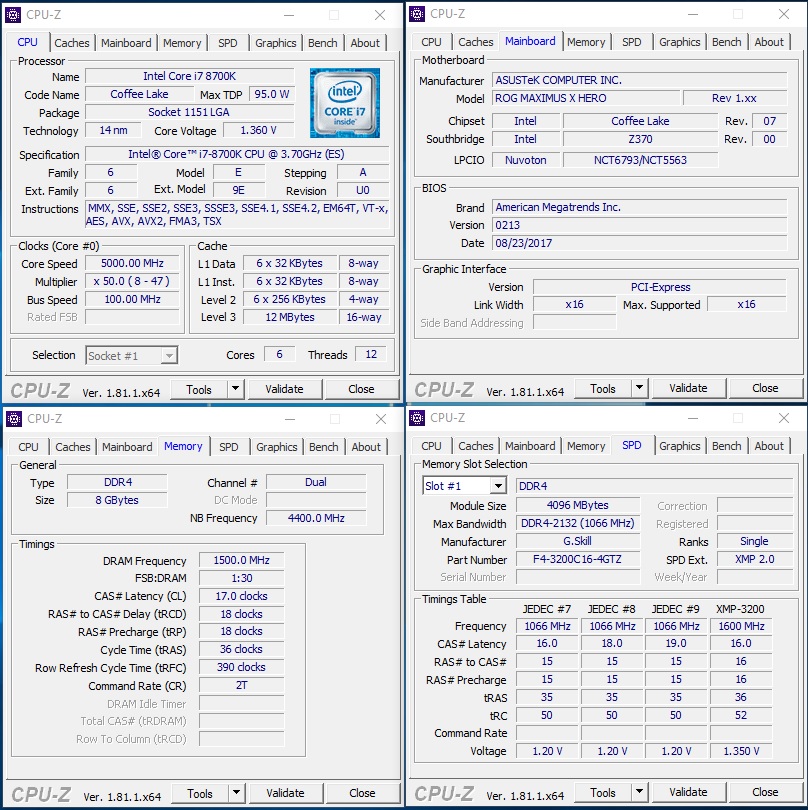Minimize the Mainboard CPU-Z window
This screenshot has width=808, height=810.
coord(693,14)
